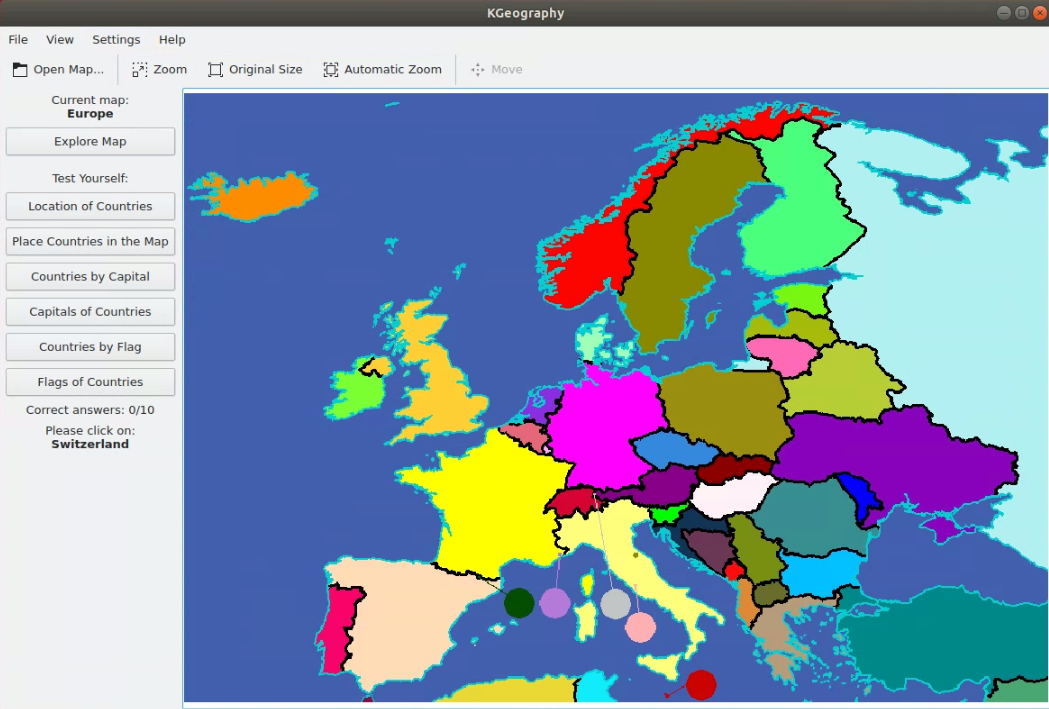The width and height of the screenshot is (1049, 709).
Task: Open the View menu
Action: (x=59, y=39)
